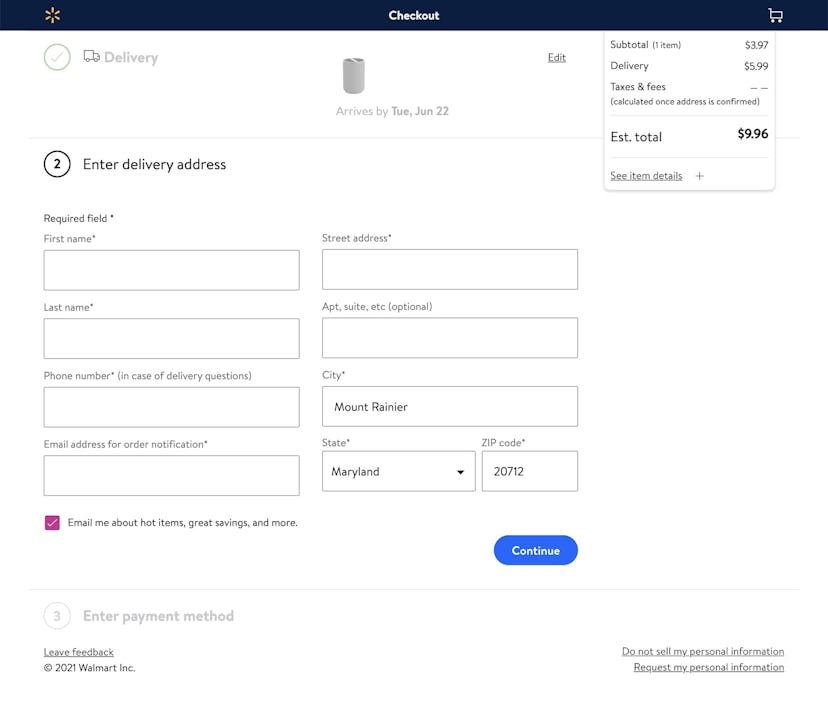
Task: Click the green checkmark on the Delivery step
Action: pos(57,57)
